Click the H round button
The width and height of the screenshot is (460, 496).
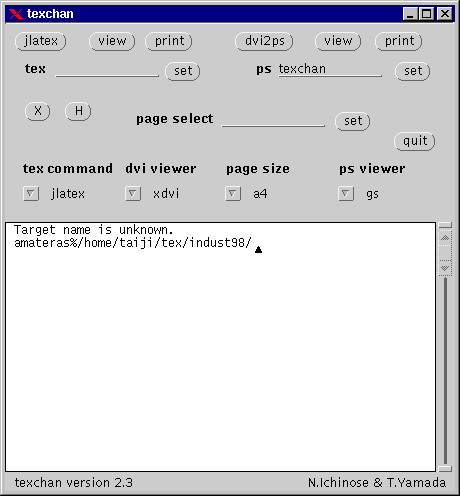click(x=78, y=111)
